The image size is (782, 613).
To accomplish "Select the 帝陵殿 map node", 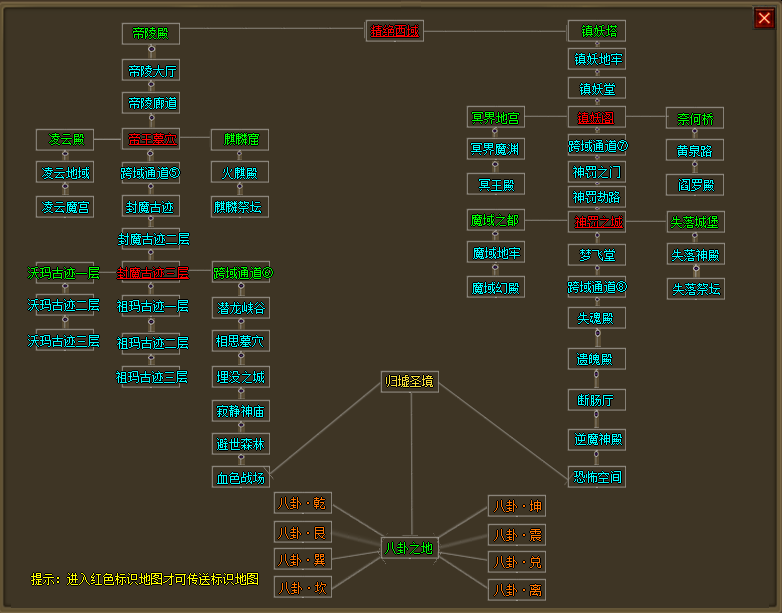I will 151,34.
